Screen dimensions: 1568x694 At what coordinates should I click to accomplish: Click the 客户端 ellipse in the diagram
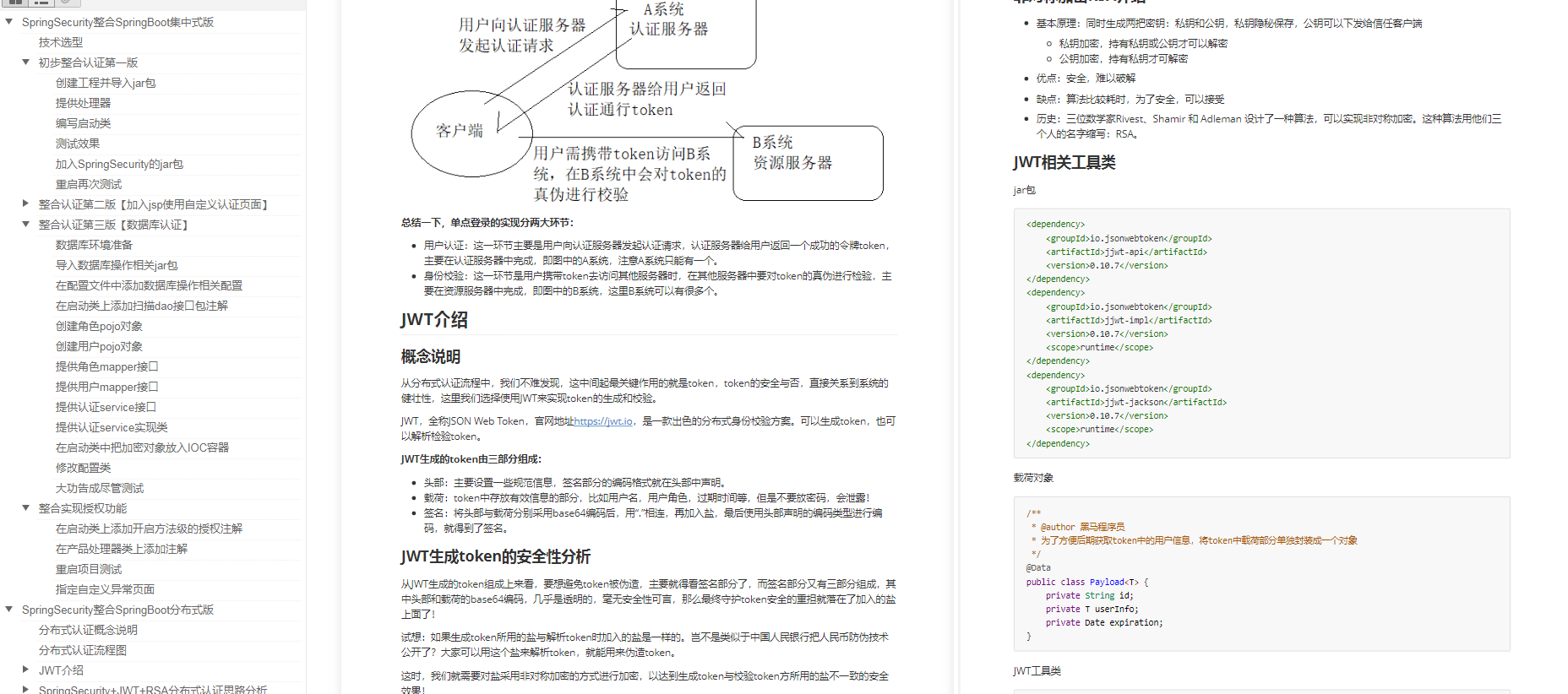point(471,133)
